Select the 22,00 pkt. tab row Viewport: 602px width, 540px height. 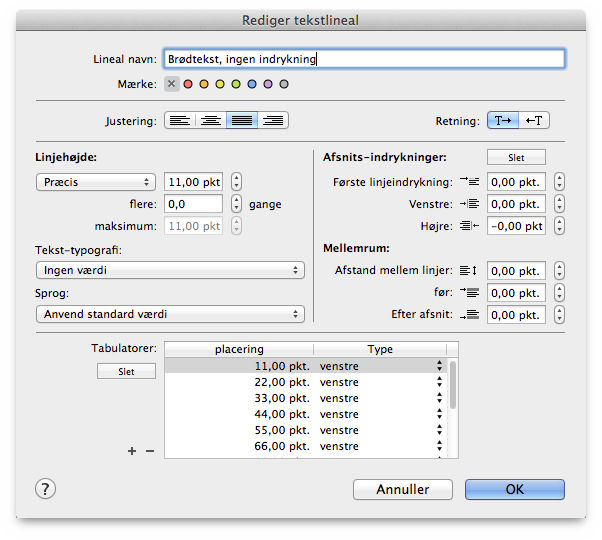pyautogui.click(x=306, y=382)
